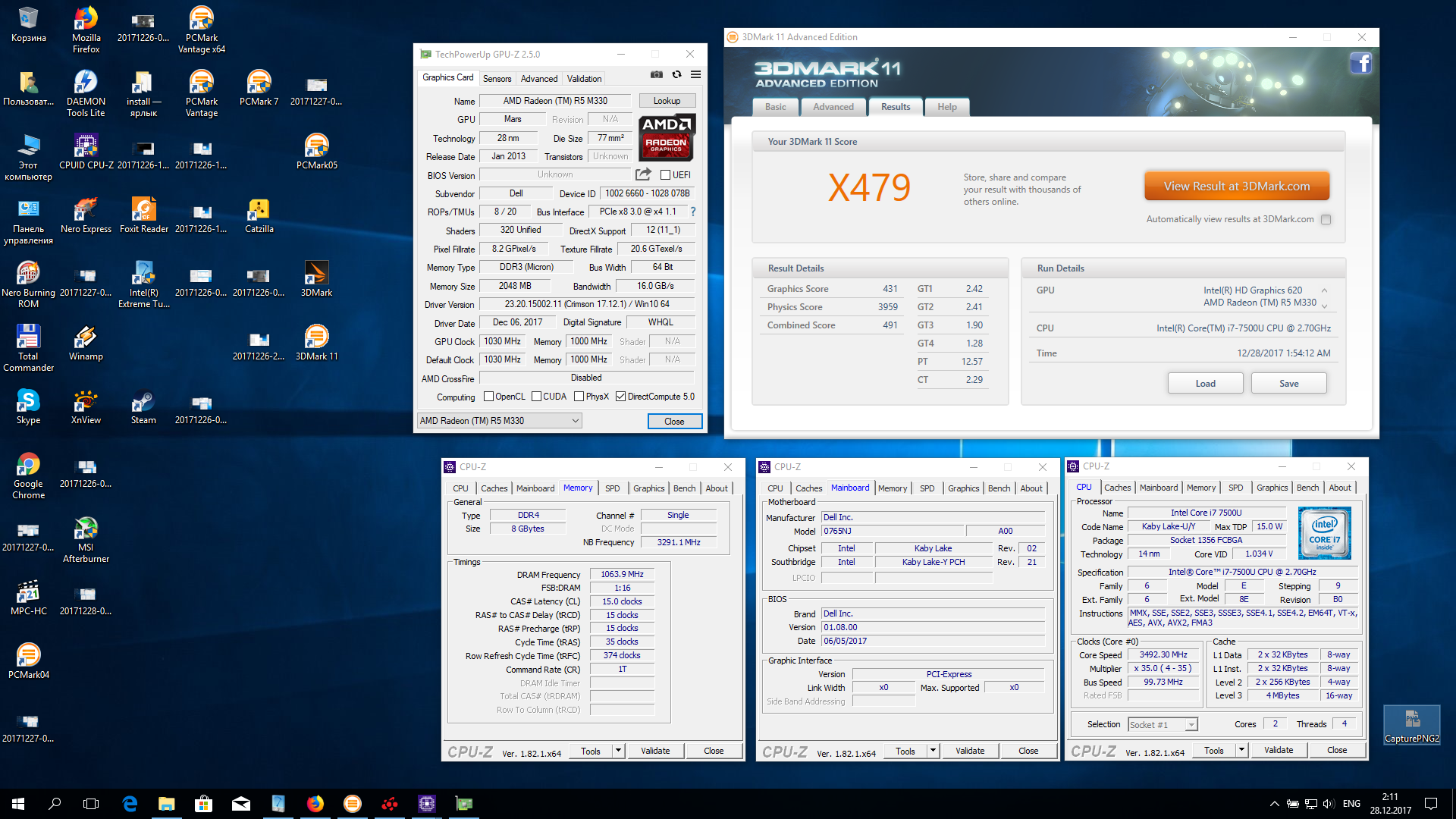Click Close button in GPU-Z
This screenshot has width=1456, height=819.
pyautogui.click(x=674, y=422)
